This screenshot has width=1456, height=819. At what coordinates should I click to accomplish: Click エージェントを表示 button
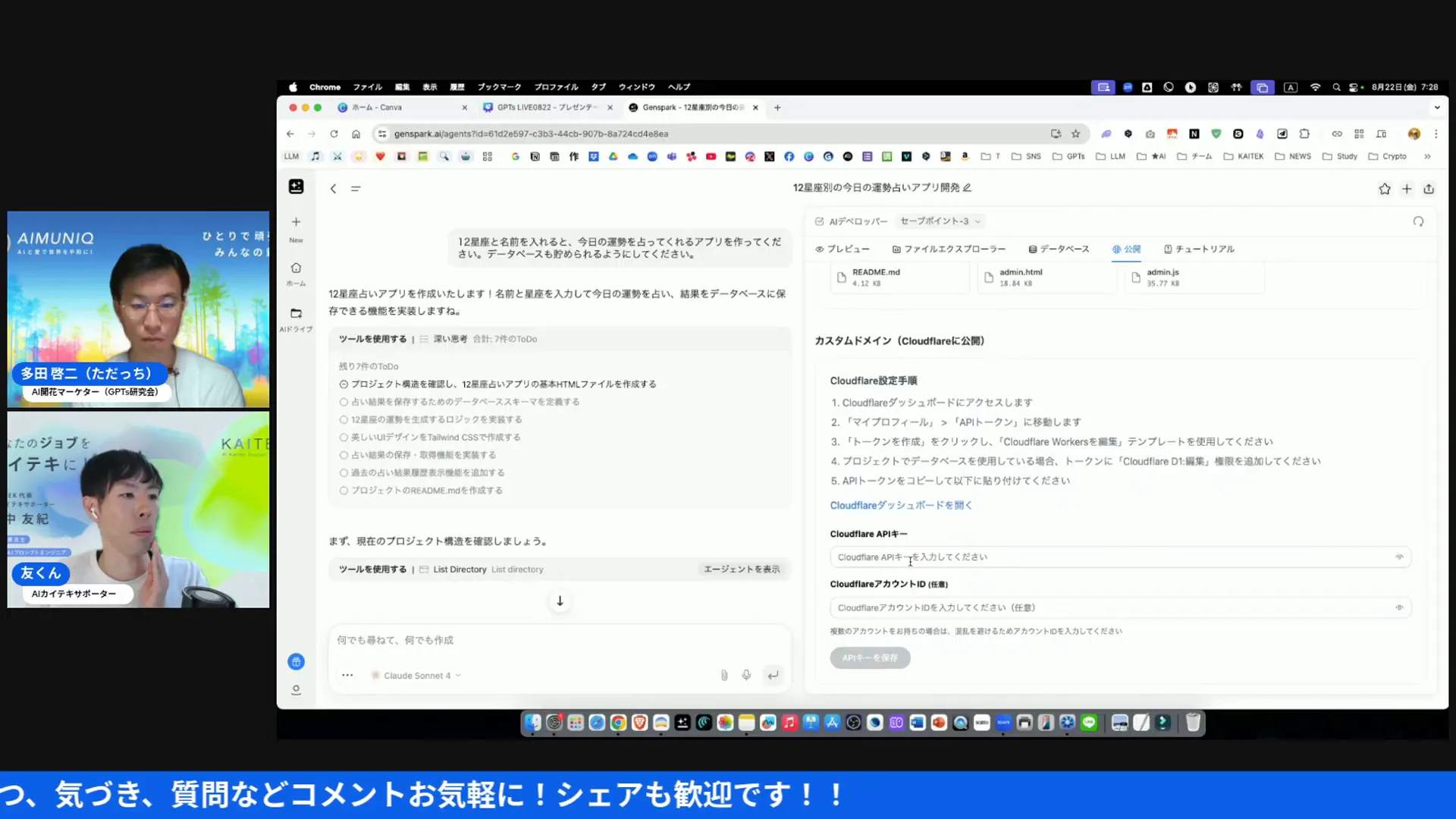click(x=742, y=570)
